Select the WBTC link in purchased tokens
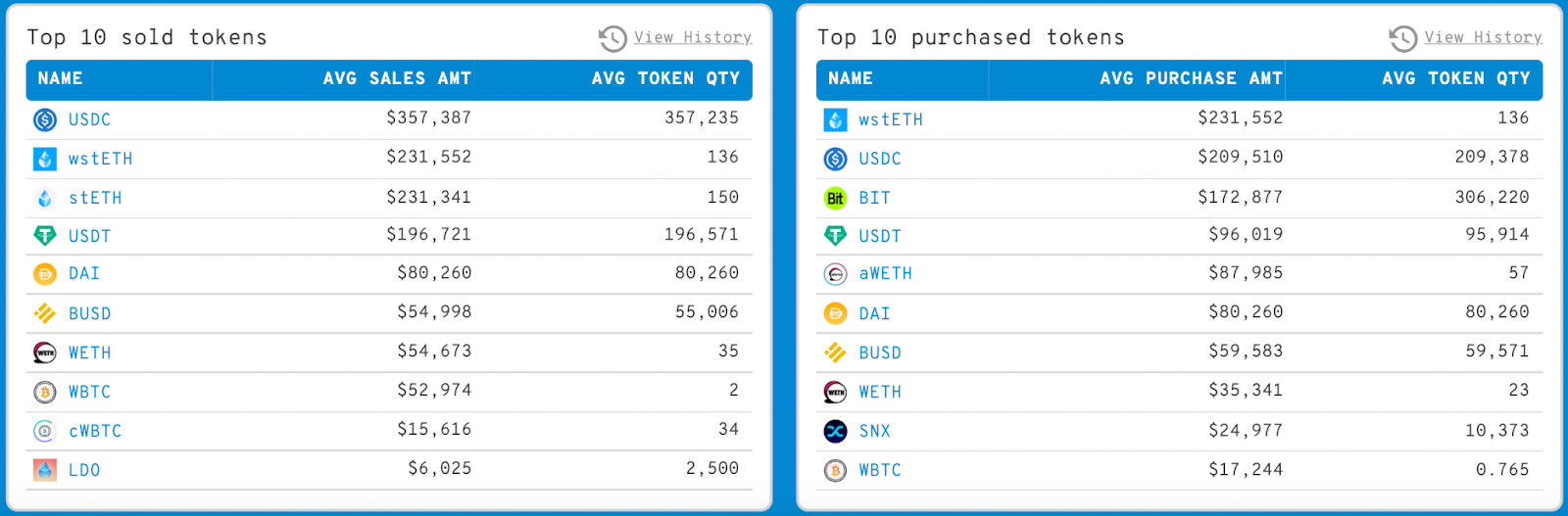1568x516 pixels. coord(880,470)
